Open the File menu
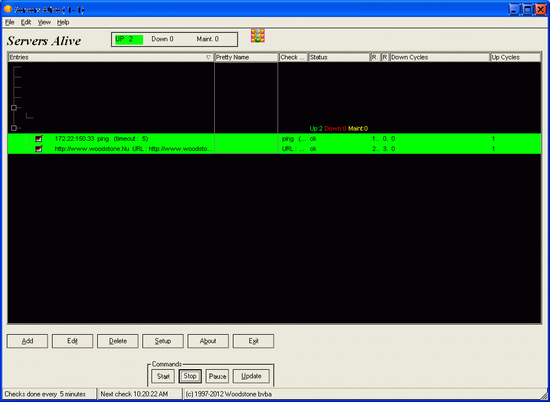The height and width of the screenshot is (402, 550). click(x=9, y=22)
